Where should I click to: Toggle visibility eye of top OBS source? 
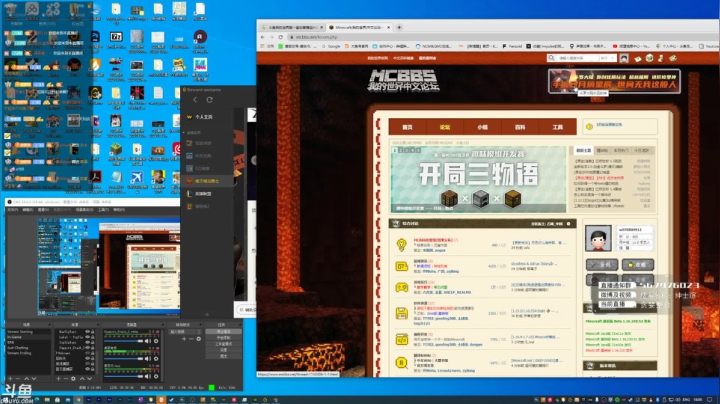[88, 332]
